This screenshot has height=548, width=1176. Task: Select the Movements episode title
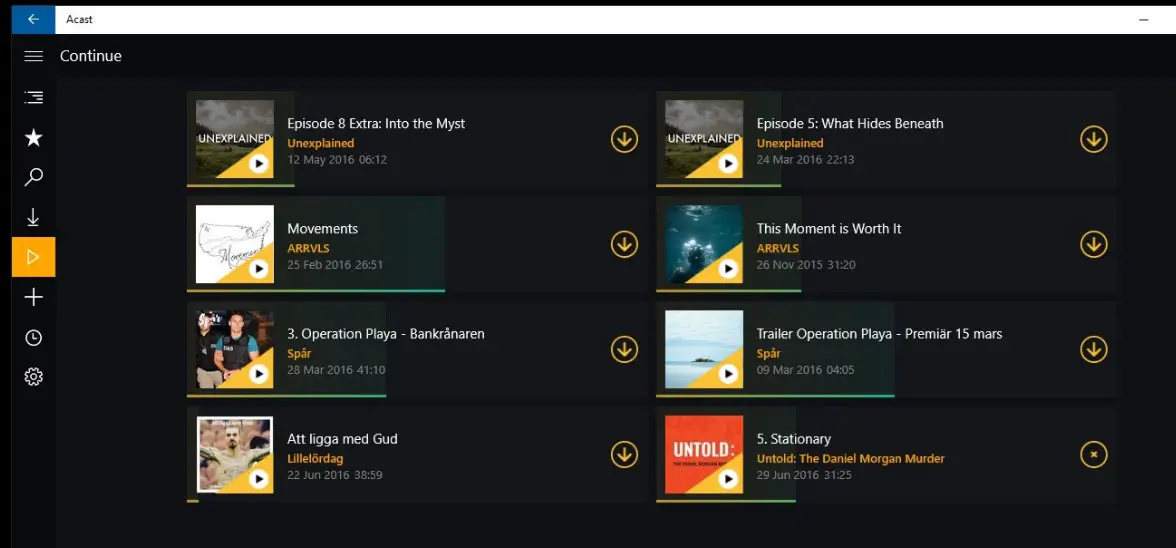point(322,229)
